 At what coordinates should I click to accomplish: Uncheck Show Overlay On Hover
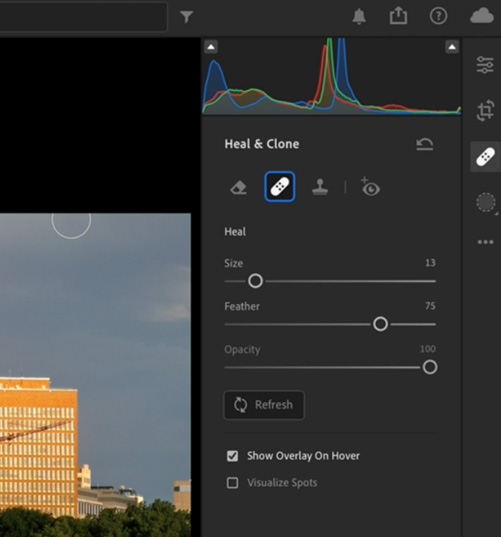[x=233, y=456]
